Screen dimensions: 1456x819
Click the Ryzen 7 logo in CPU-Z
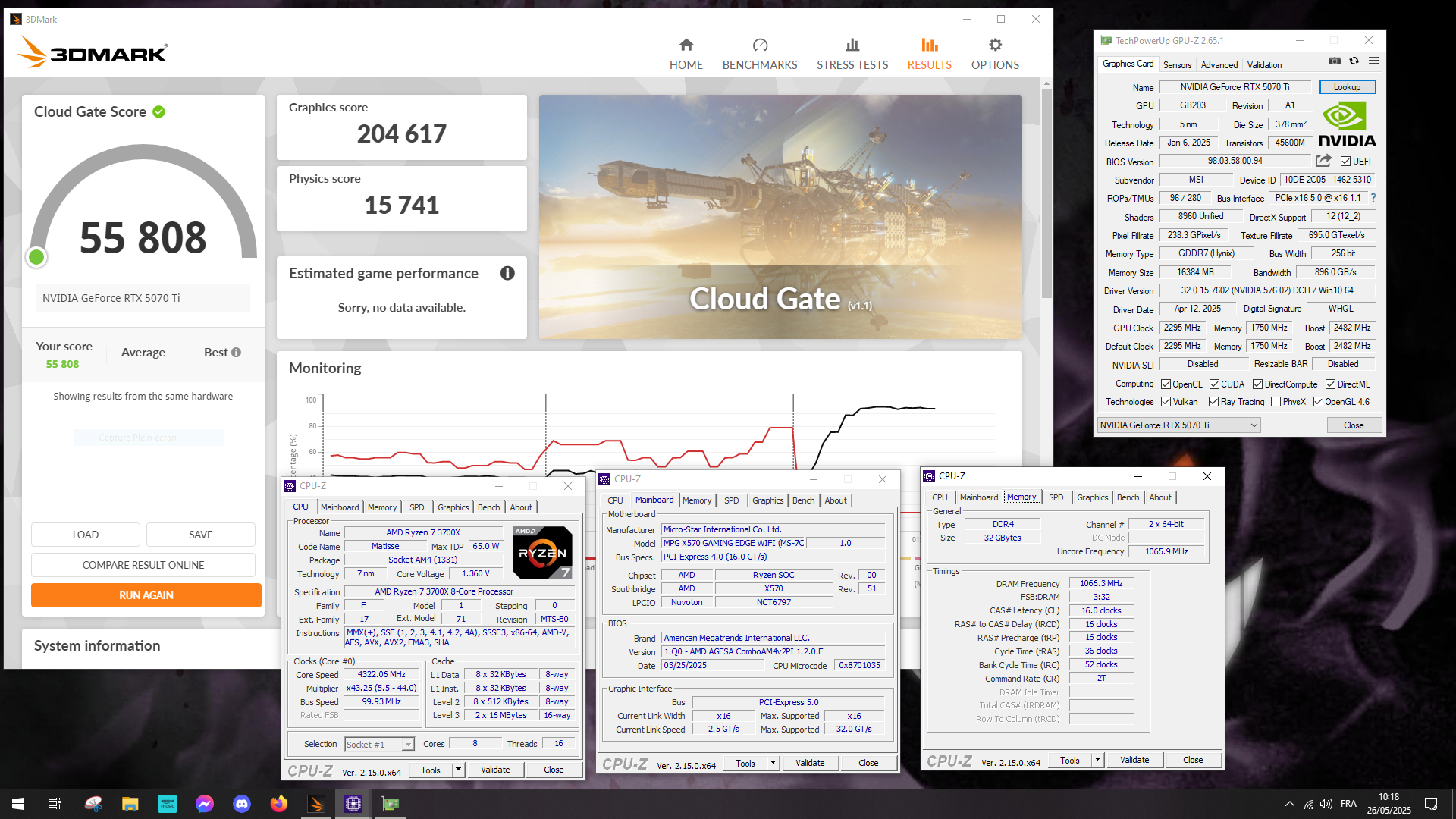pyautogui.click(x=542, y=552)
